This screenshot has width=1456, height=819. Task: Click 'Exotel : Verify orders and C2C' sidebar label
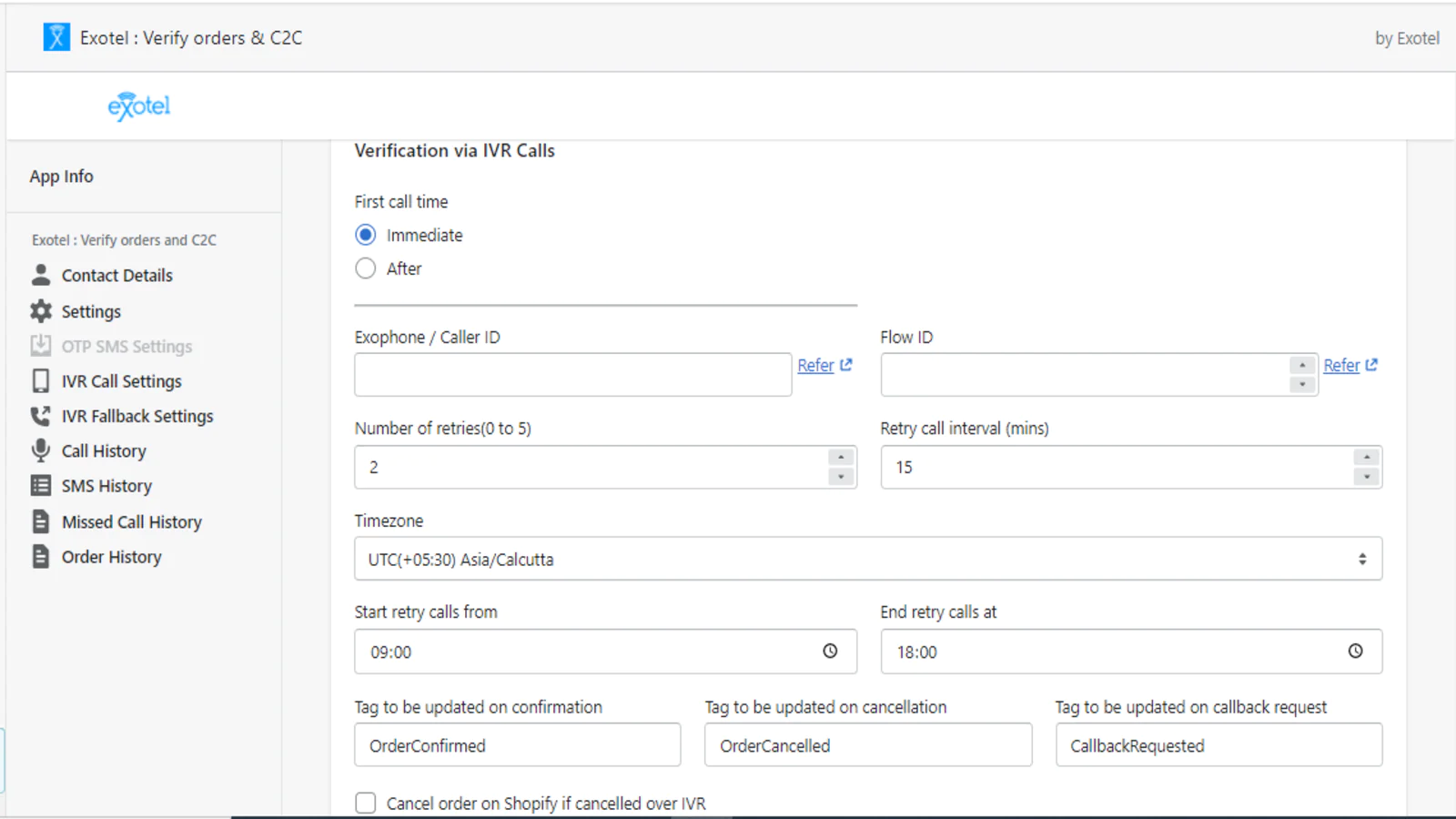[x=125, y=240]
